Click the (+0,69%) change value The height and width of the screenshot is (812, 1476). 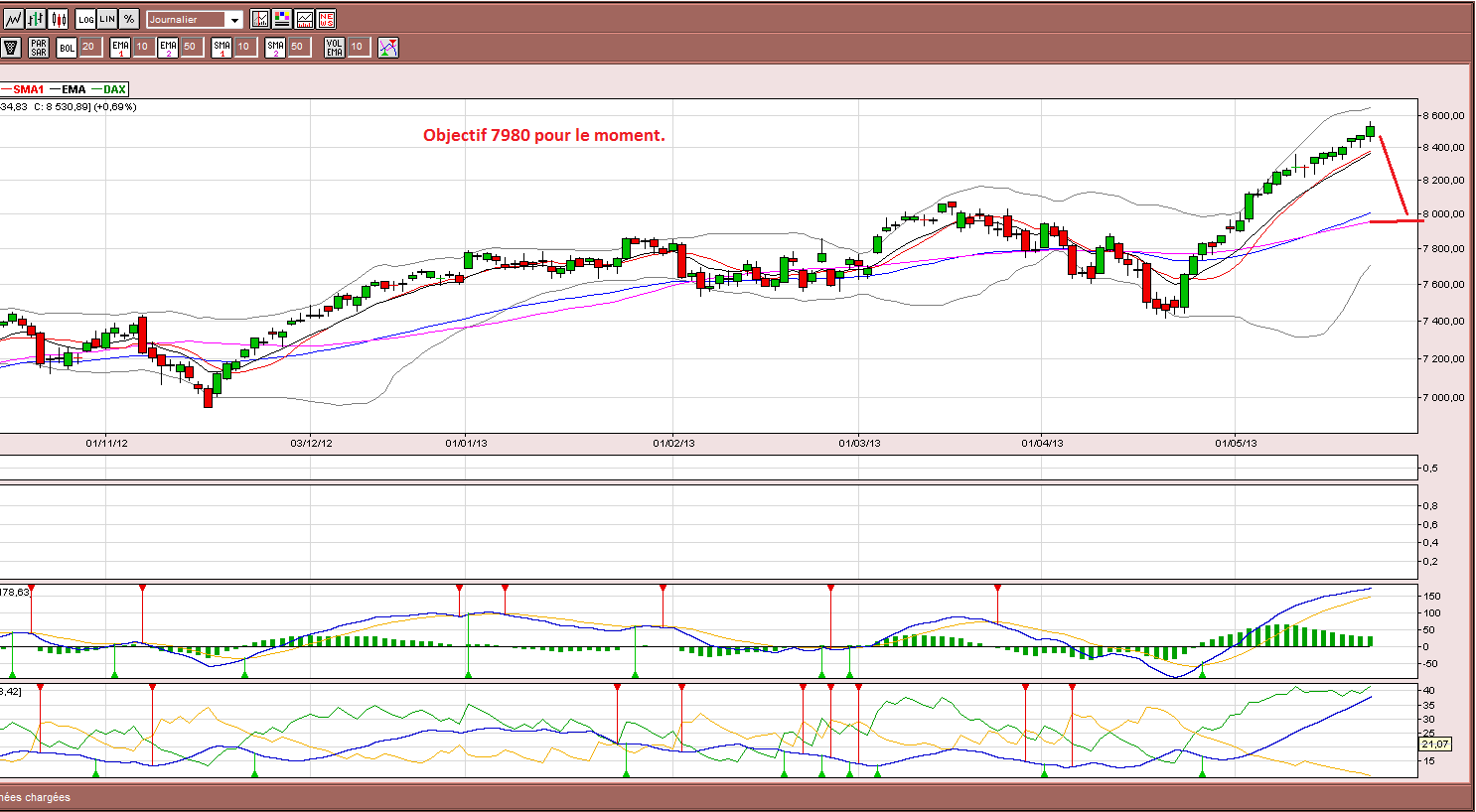[115, 106]
